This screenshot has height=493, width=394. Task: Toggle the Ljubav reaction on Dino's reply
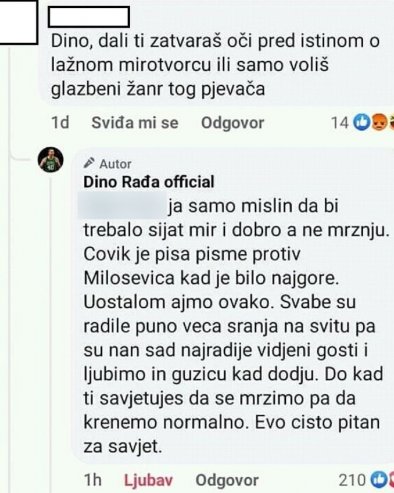pos(148,480)
